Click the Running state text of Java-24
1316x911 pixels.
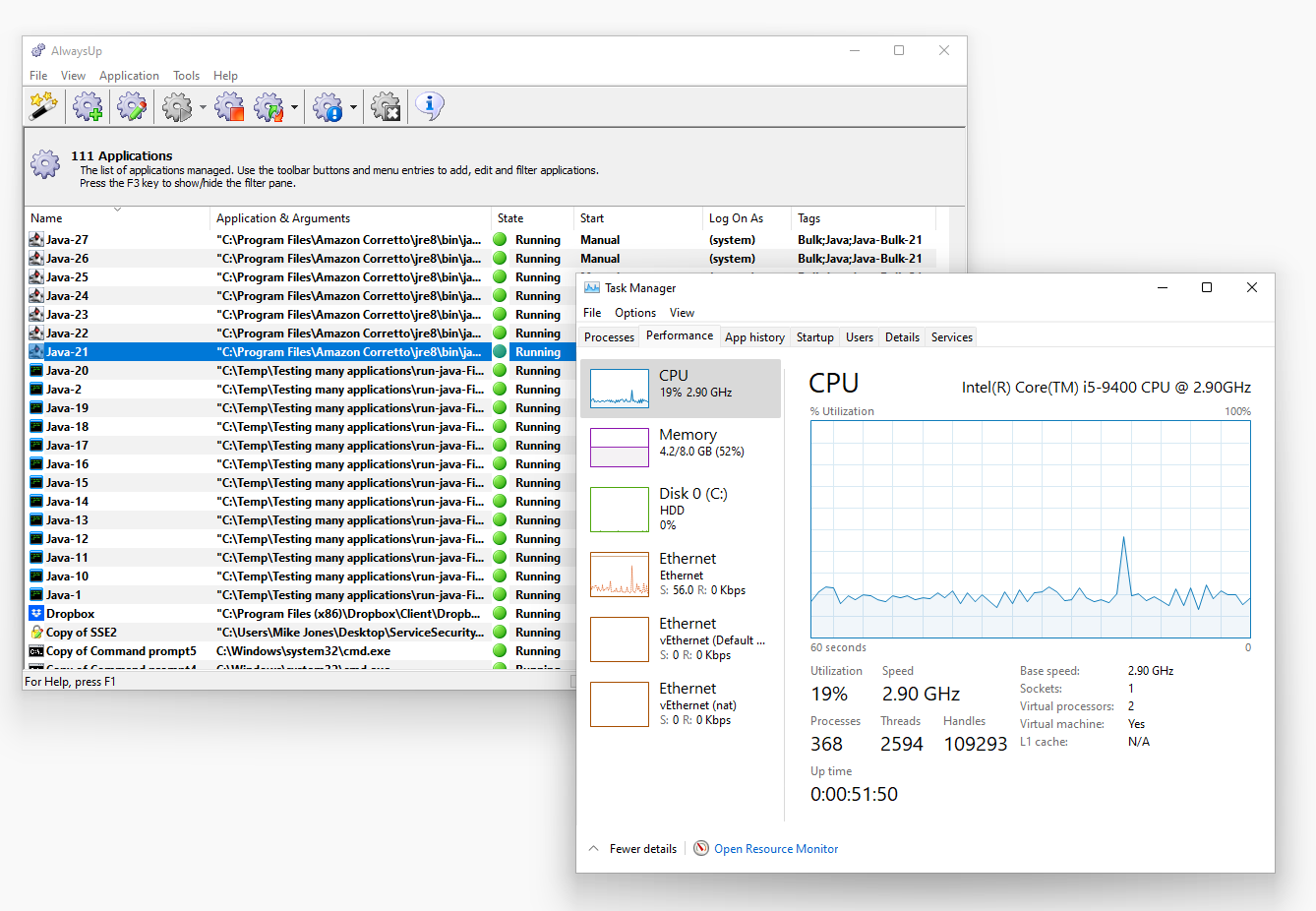coord(538,296)
